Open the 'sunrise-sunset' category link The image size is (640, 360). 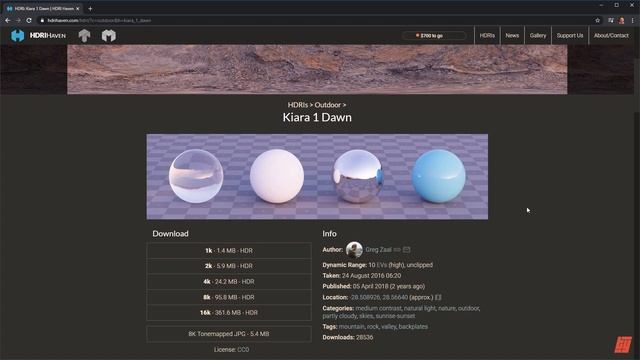(x=395, y=316)
